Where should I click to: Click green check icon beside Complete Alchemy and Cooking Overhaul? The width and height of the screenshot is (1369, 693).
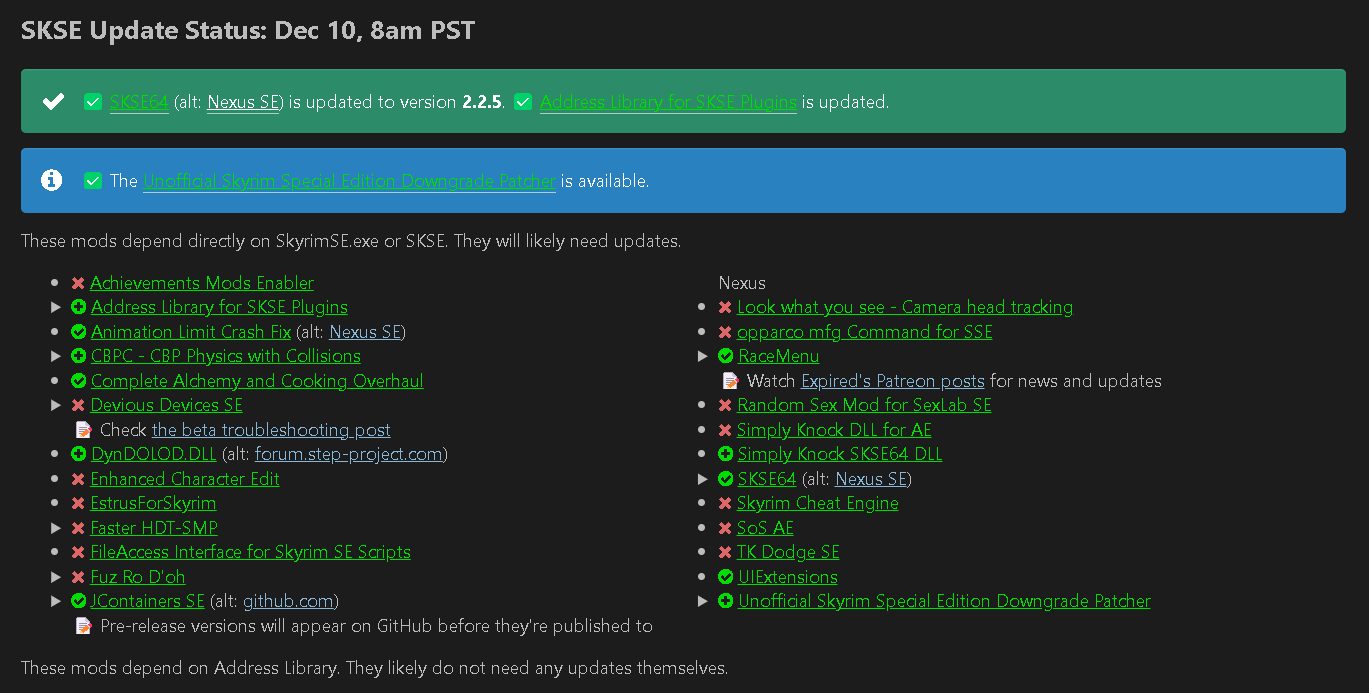click(x=78, y=381)
